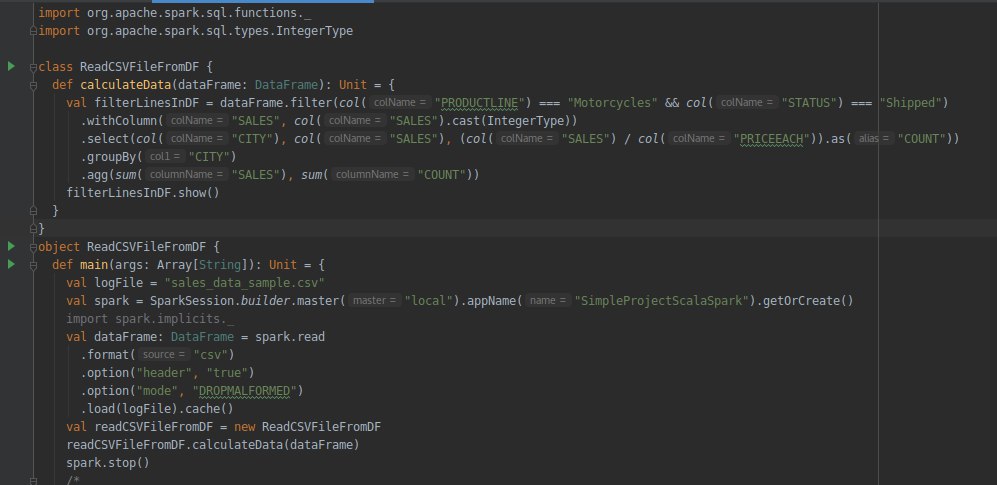Click the "COUNT" alias string in select
Screen dimensions: 997x485
pos(923,139)
